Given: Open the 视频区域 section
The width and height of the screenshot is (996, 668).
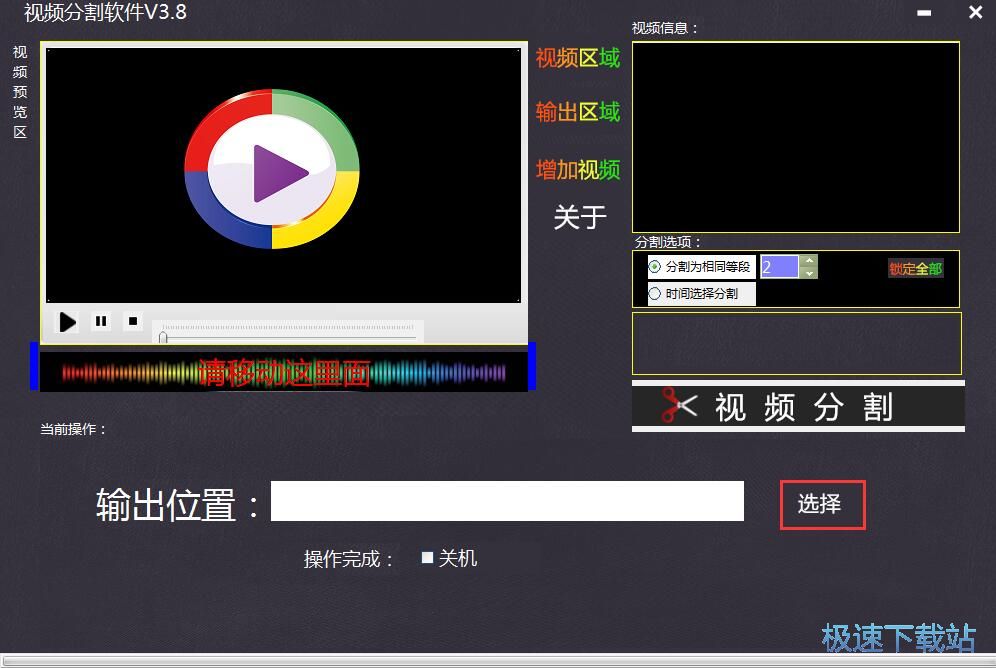Looking at the screenshot, I should click(577, 58).
